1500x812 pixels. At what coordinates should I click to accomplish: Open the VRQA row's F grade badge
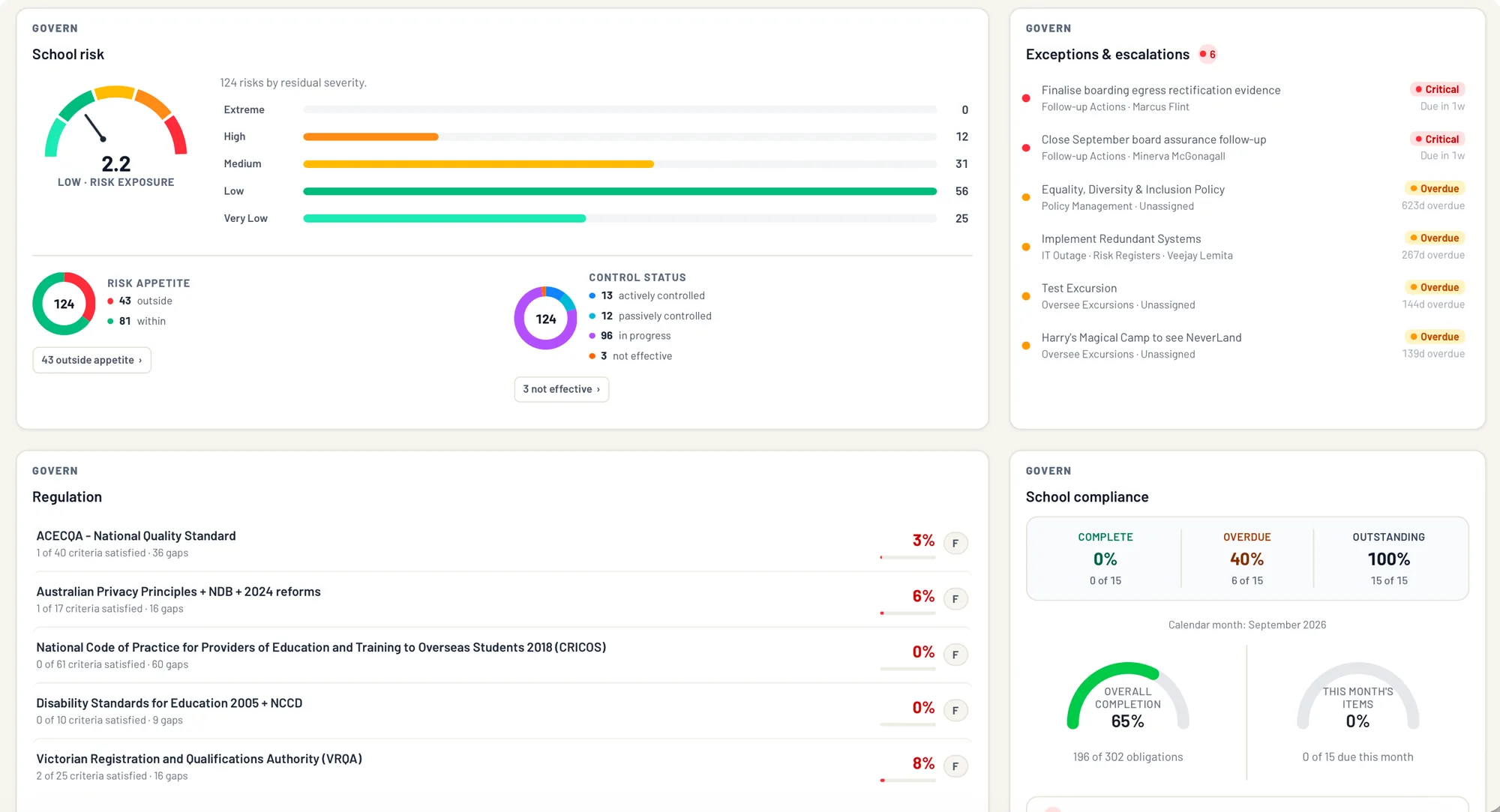[955, 766]
